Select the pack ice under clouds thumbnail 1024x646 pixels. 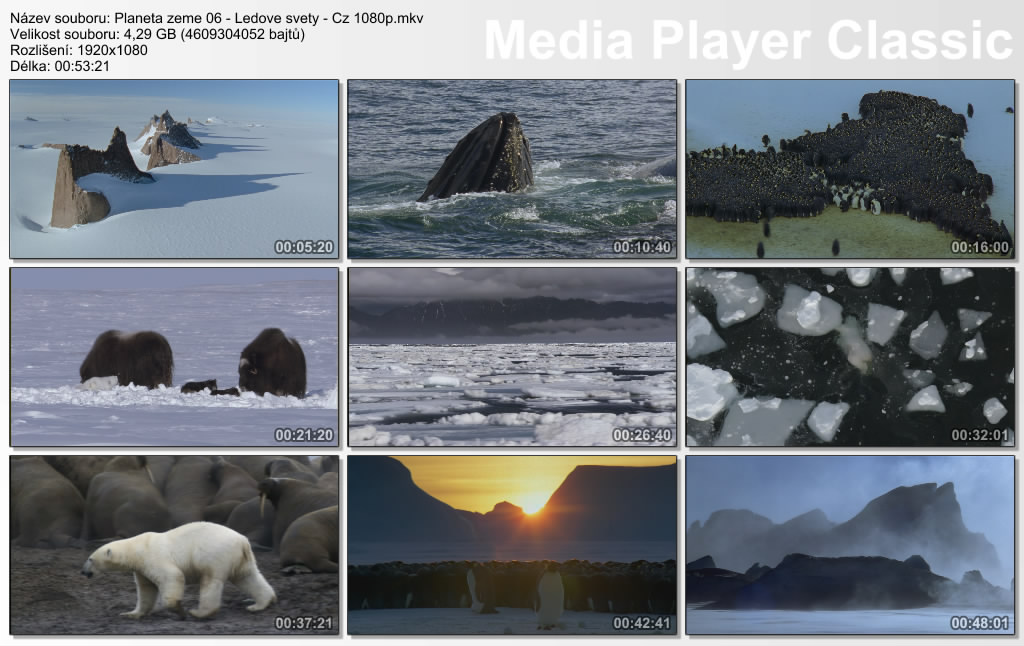click(512, 356)
